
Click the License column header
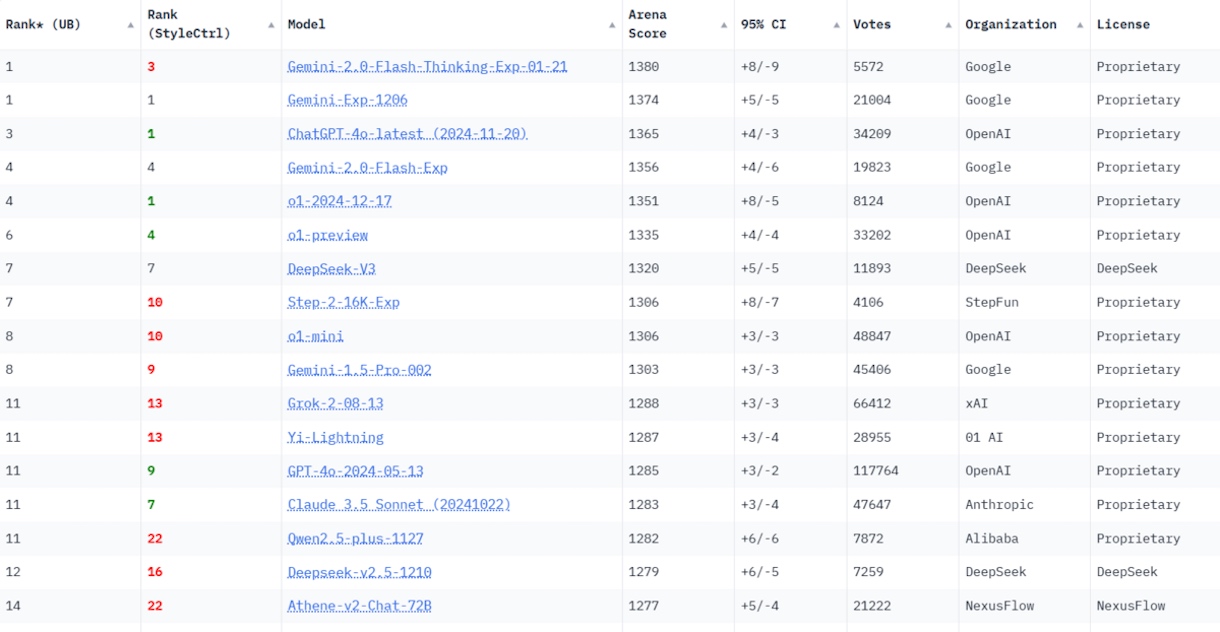1123,25
